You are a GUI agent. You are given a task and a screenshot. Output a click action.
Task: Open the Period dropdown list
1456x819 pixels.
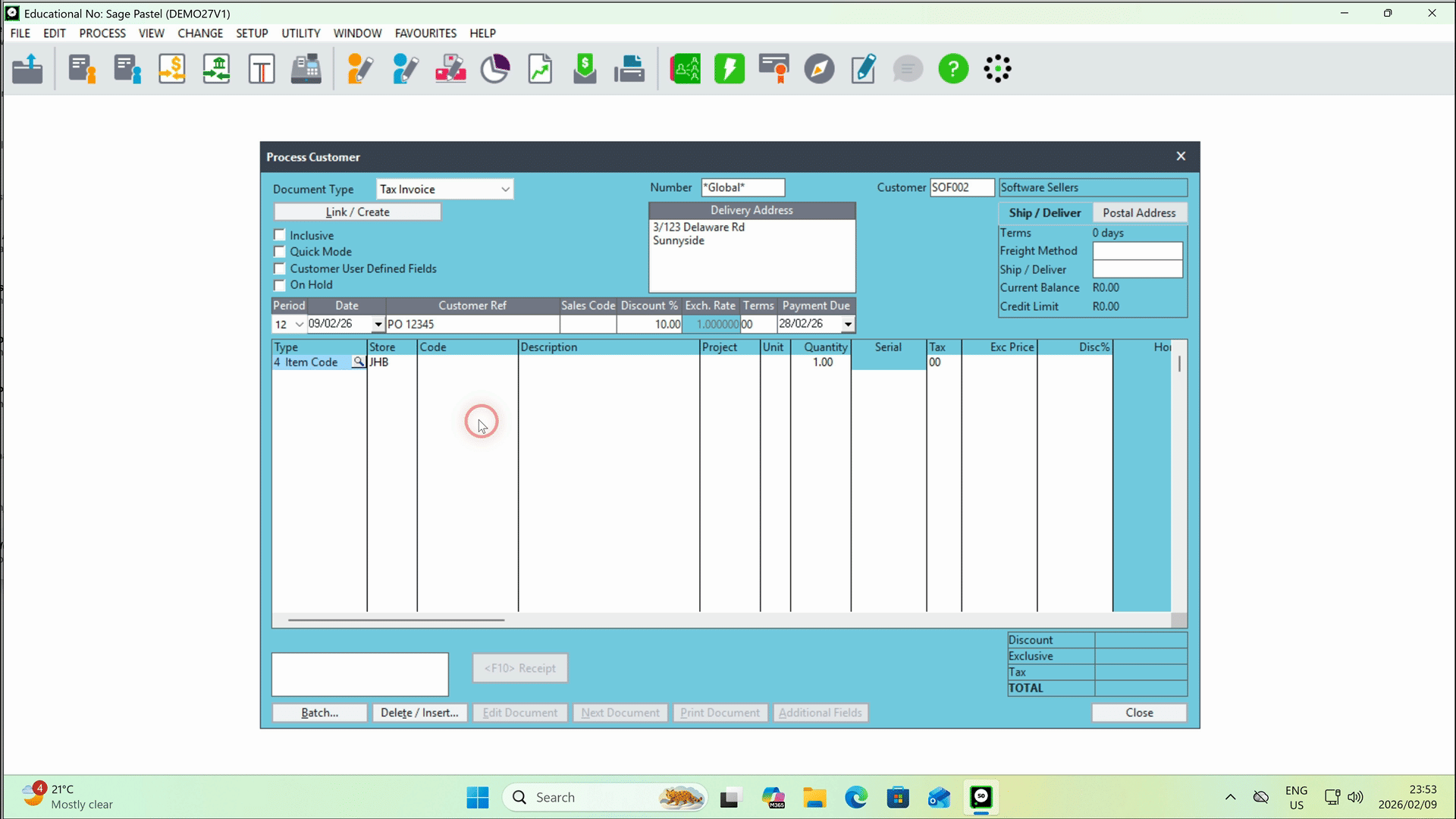pos(299,325)
